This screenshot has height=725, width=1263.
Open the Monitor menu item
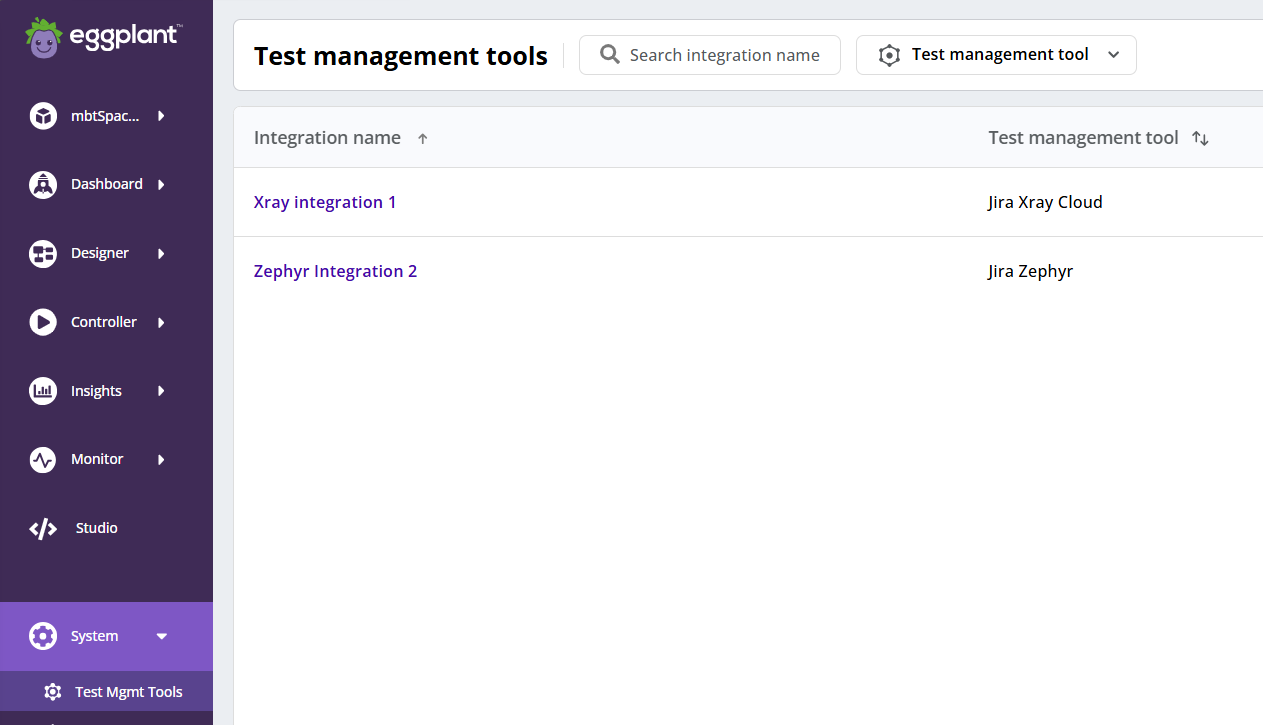[x=107, y=460]
